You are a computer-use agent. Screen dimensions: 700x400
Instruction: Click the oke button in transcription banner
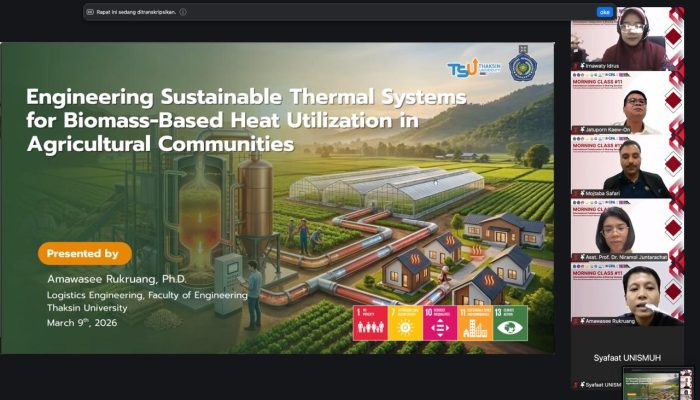[604, 12]
